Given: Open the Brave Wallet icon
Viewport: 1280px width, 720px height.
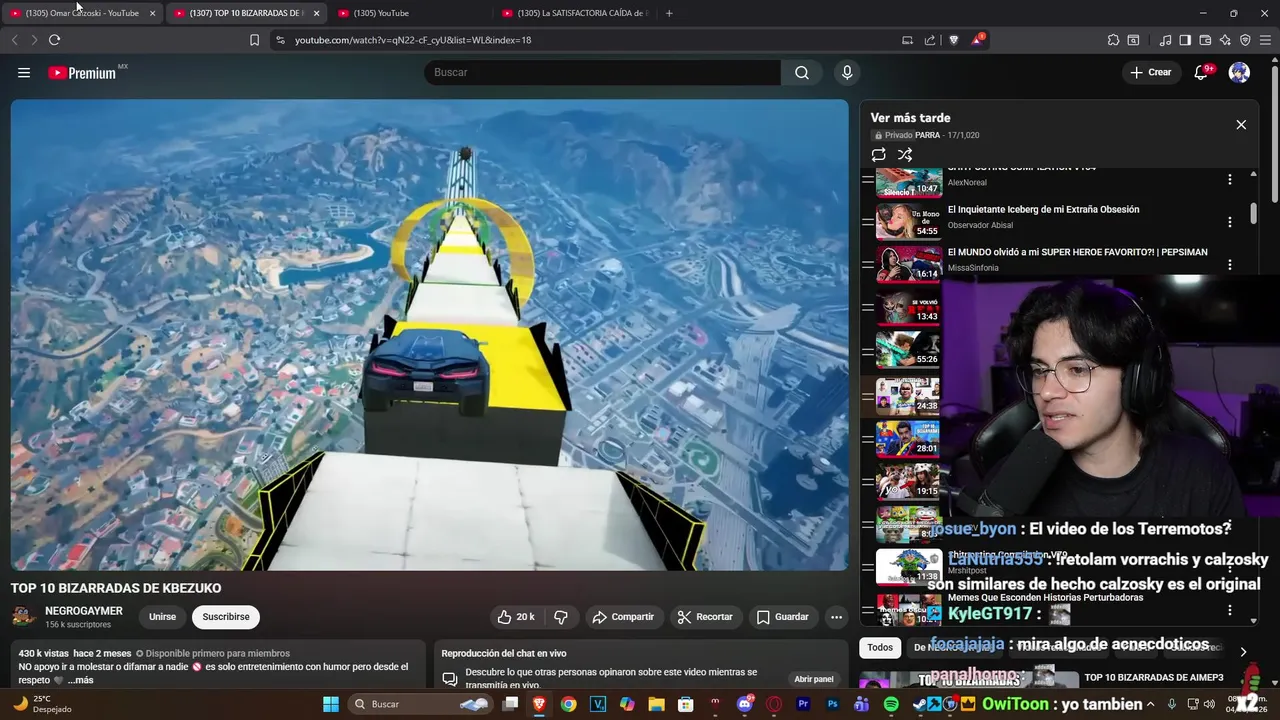Looking at the screenshot, I should point(1205,40).
